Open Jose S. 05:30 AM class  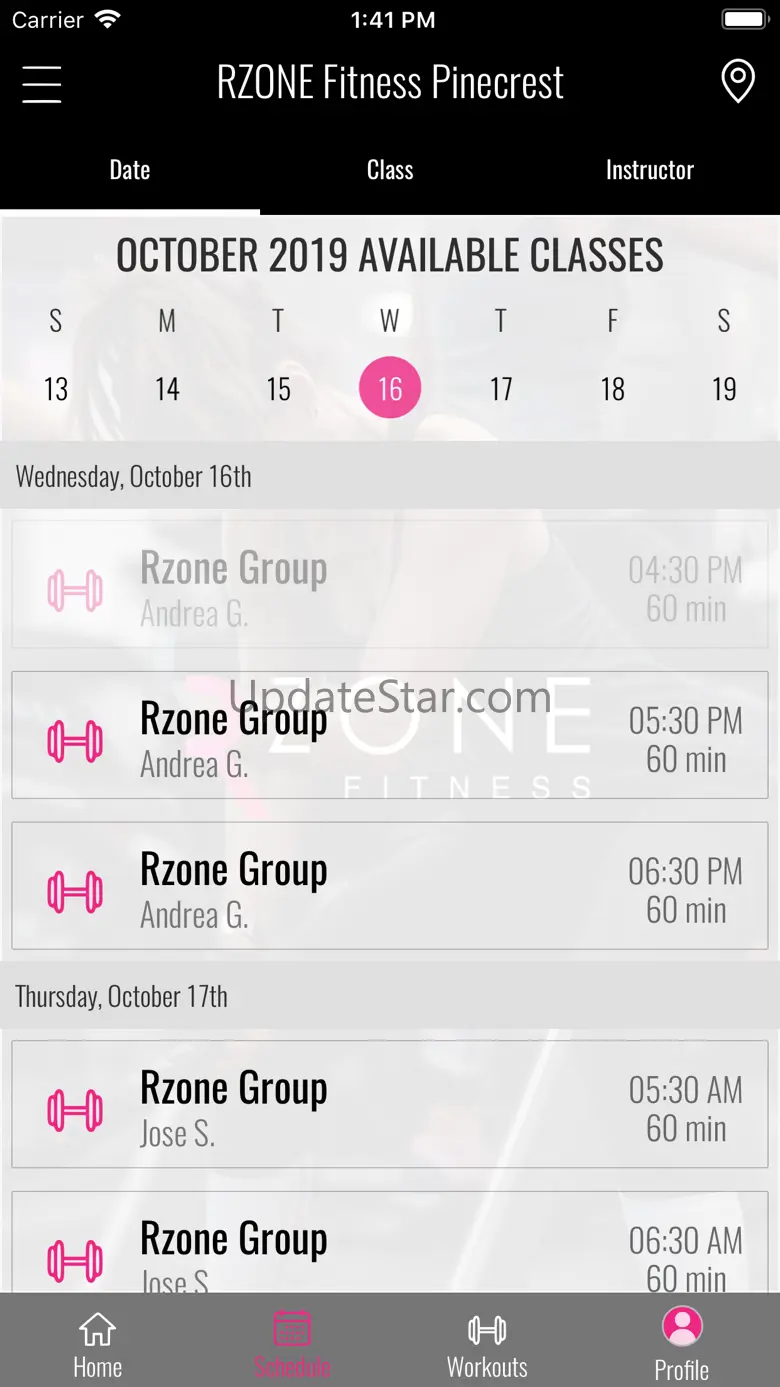[x=390, y=1104]
